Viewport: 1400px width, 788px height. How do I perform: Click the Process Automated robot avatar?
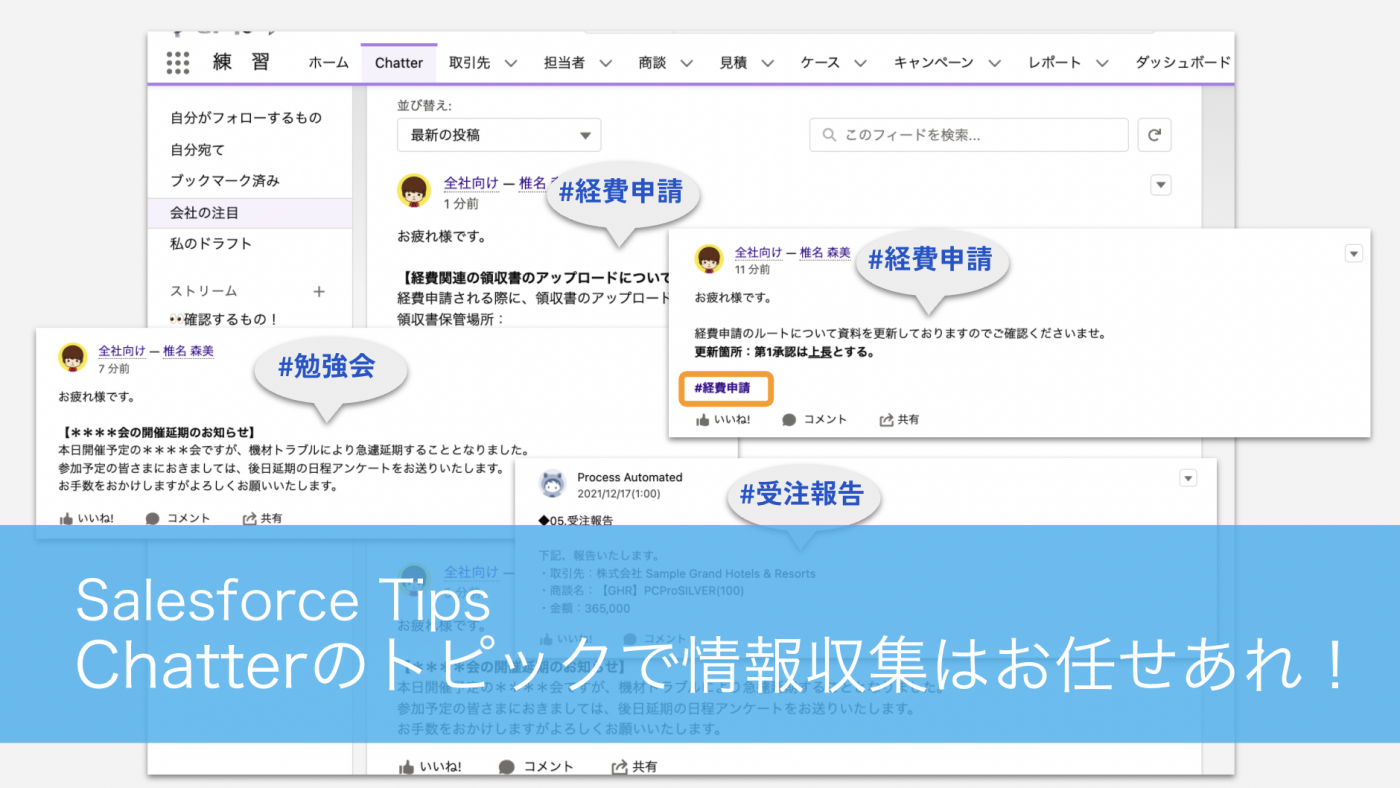click(x=553, y=484)
